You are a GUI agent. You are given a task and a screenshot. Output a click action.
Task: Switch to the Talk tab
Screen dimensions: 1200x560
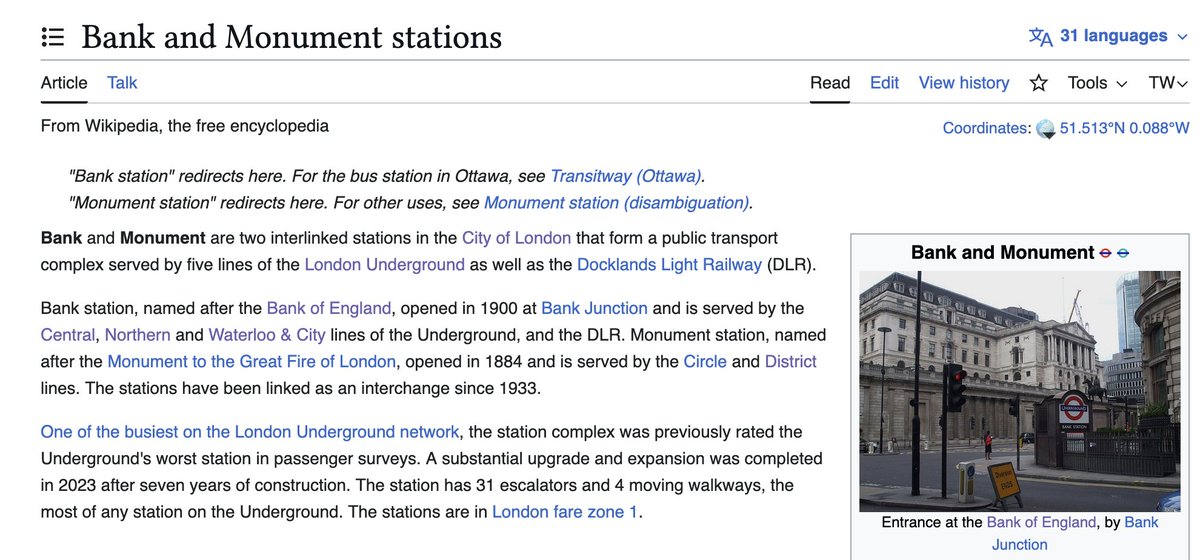(x=122, y=83)
